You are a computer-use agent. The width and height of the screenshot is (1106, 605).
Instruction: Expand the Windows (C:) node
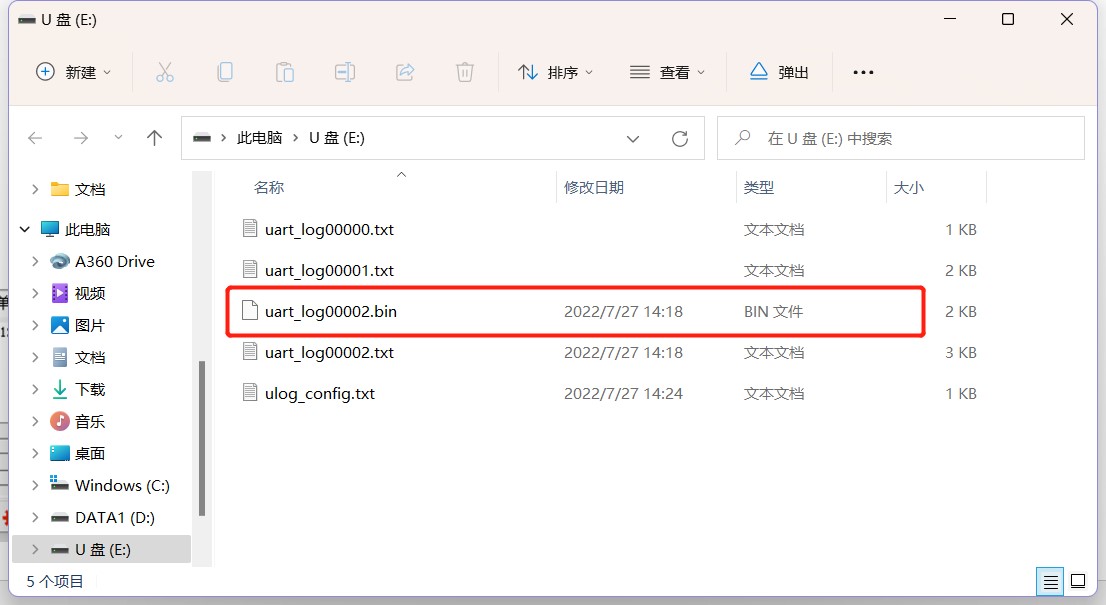pyautogui.click(x=35, y=485)
